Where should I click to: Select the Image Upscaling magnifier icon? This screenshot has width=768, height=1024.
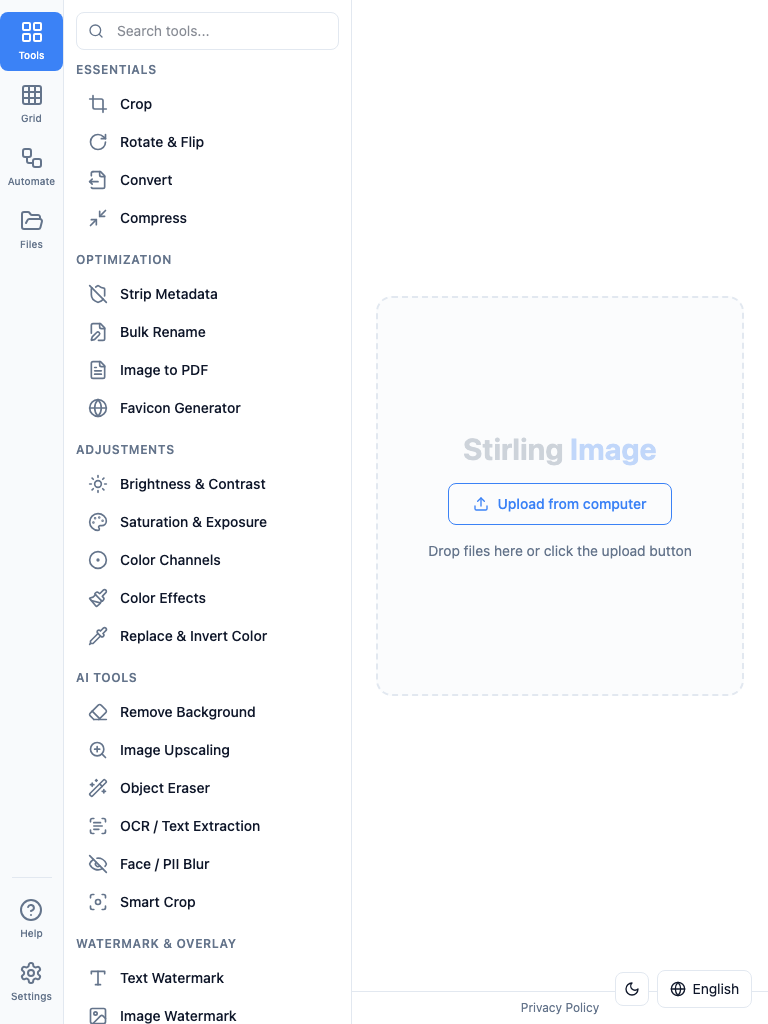[x=98, y=750]
